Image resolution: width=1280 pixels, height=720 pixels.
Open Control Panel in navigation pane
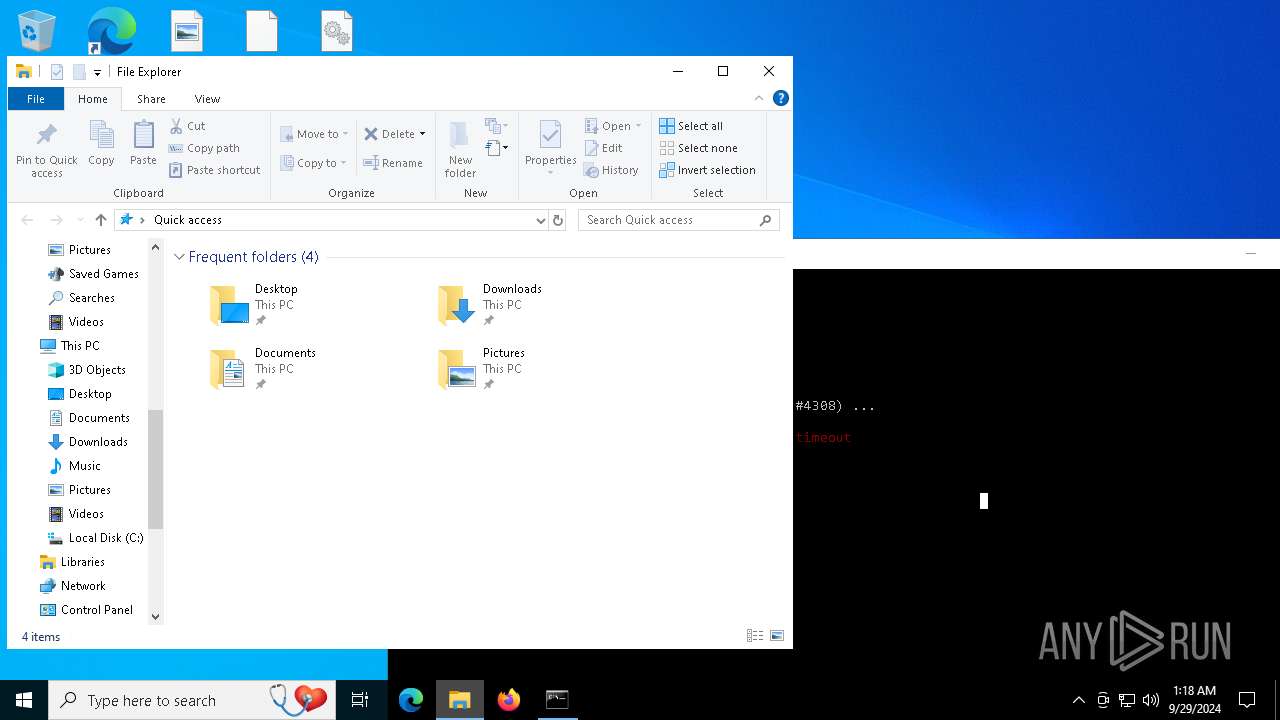[x=86, y=610]
